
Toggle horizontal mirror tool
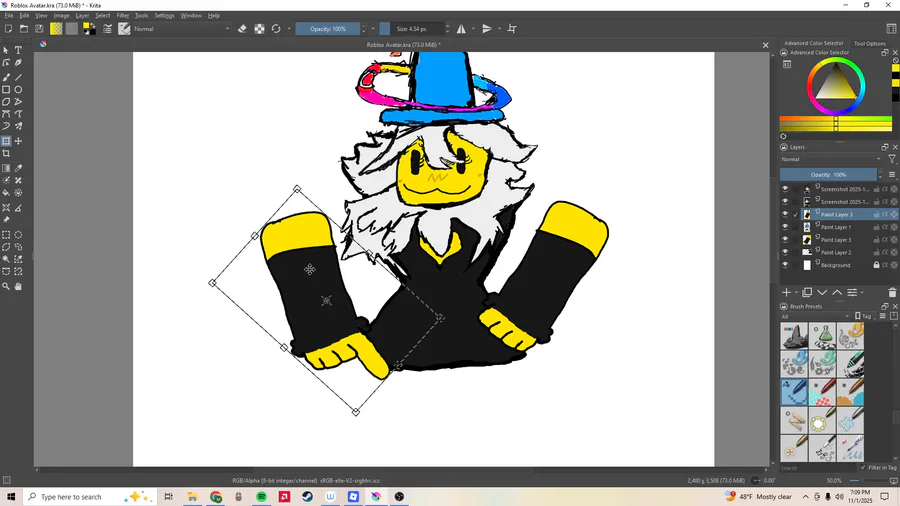(x=461, y=29)
